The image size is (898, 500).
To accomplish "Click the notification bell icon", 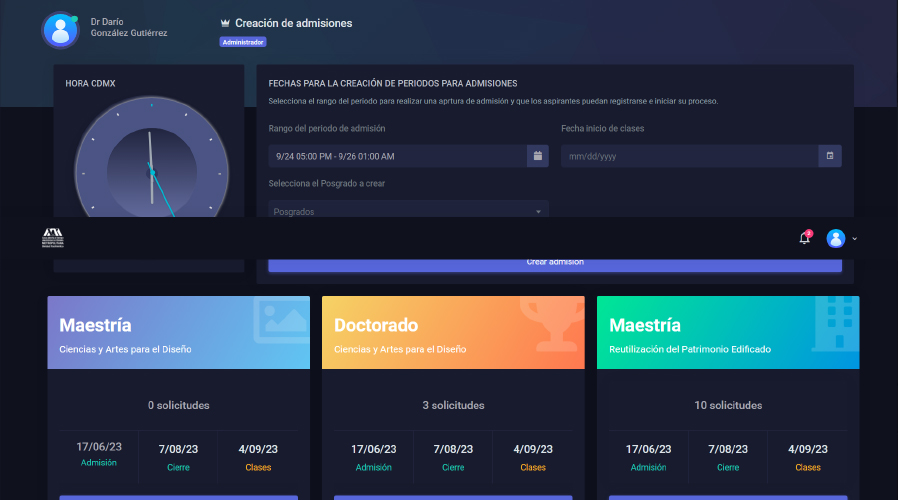I will pos(804,238).
